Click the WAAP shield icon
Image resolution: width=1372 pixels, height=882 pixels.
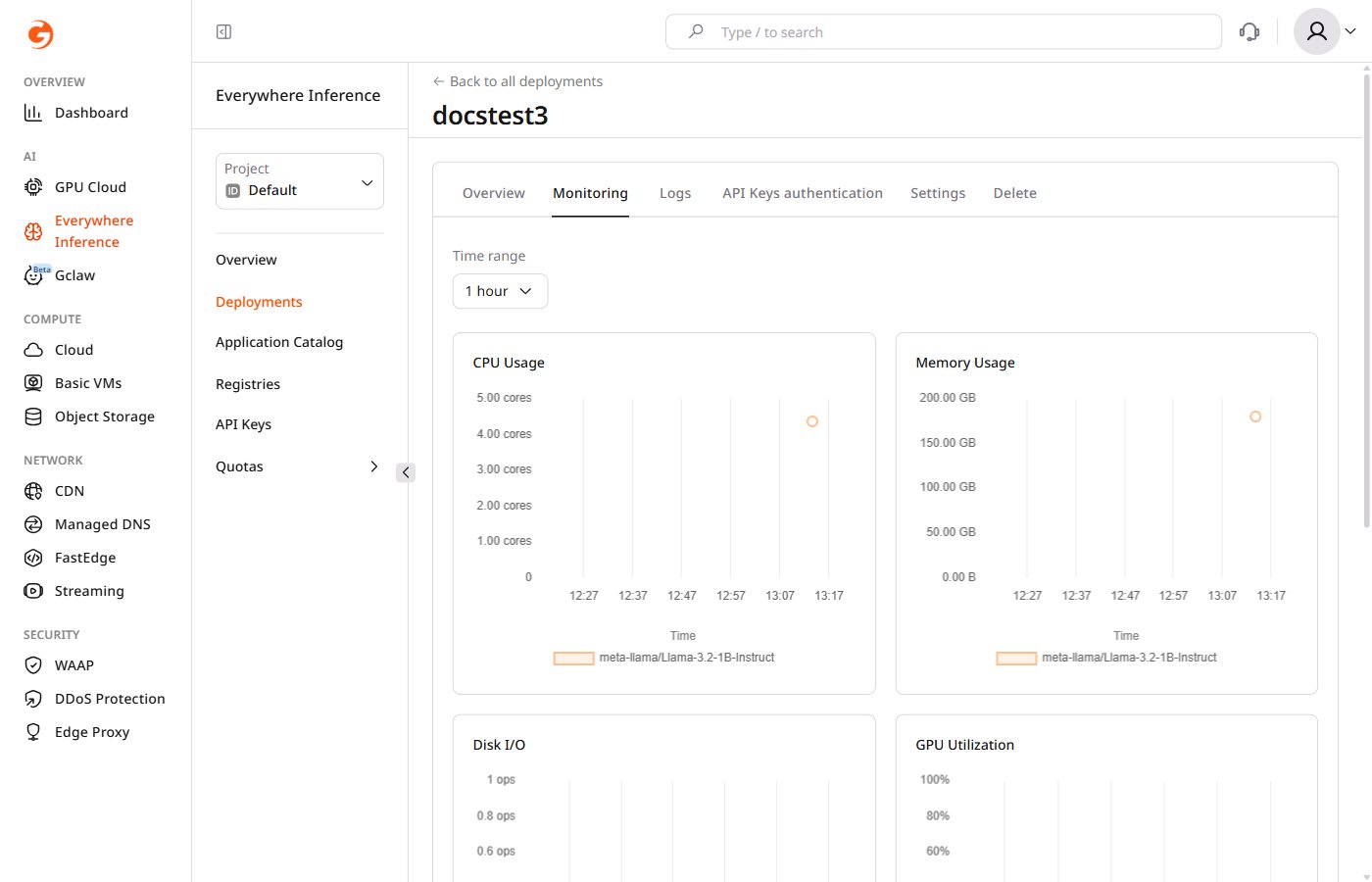click(33, 665)
